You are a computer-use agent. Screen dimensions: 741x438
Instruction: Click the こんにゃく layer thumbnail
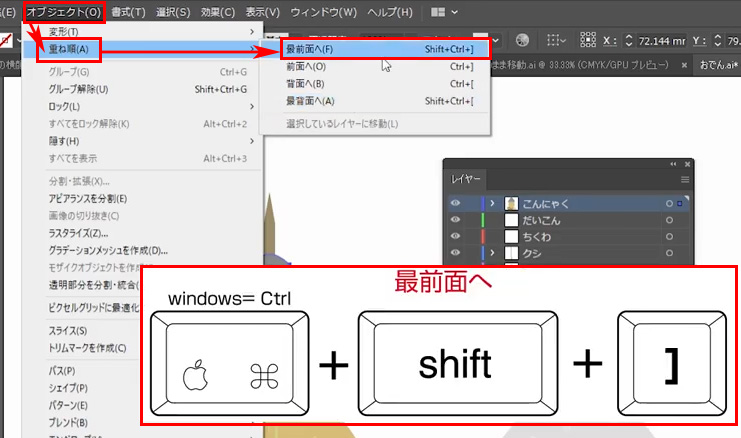[x=511, y=204]
